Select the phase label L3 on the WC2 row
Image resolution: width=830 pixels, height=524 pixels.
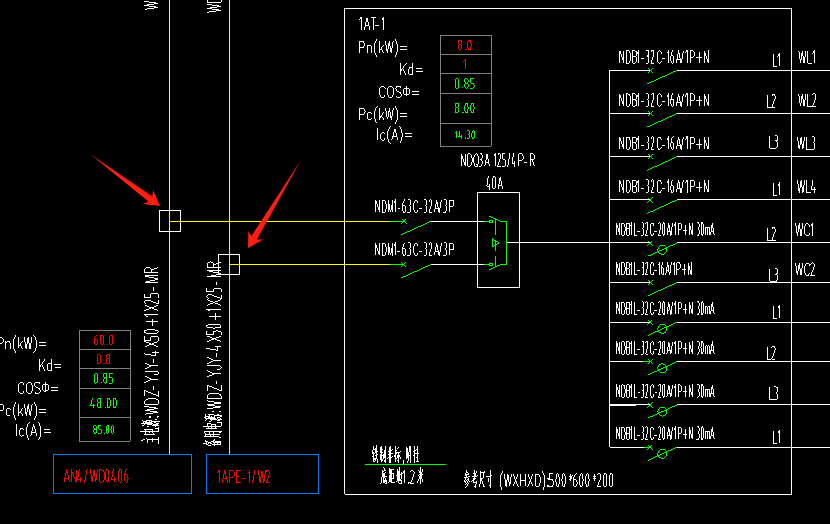[773, 275]
